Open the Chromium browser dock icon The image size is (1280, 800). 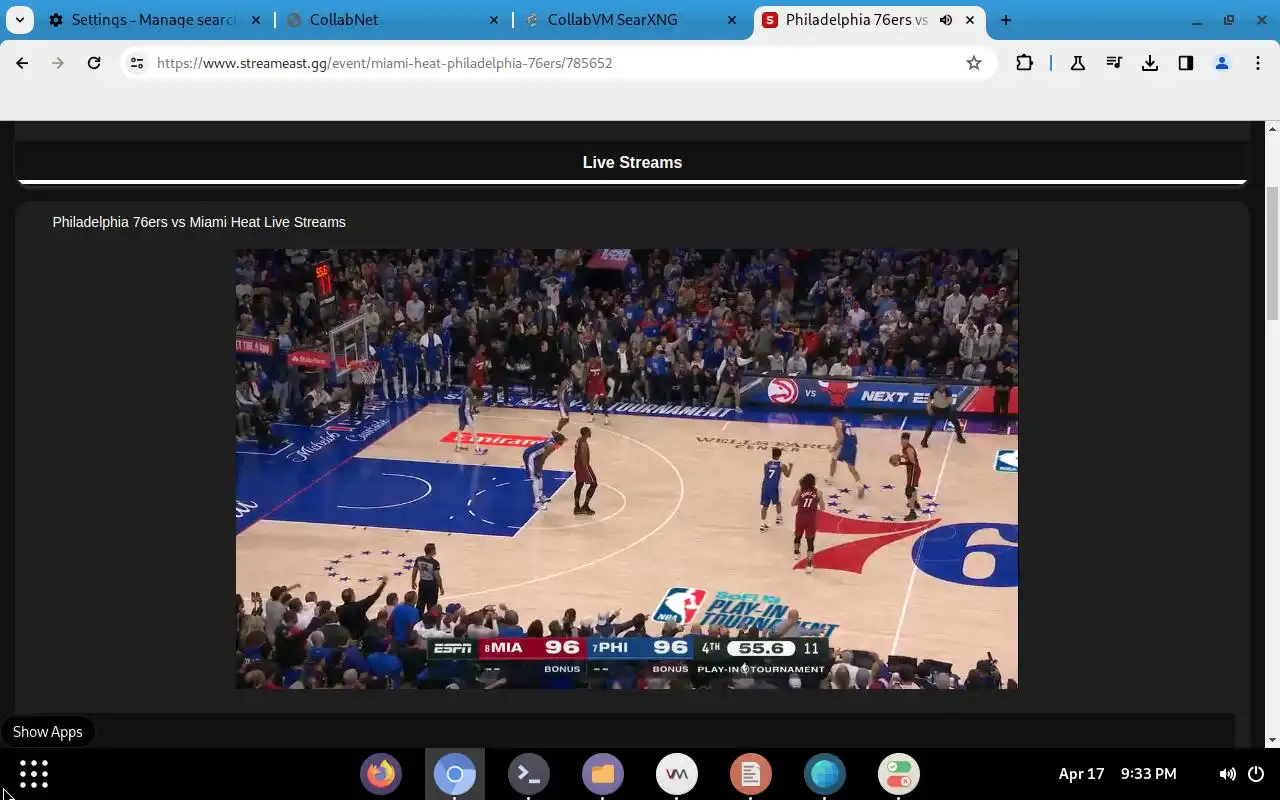click(455, 774)
